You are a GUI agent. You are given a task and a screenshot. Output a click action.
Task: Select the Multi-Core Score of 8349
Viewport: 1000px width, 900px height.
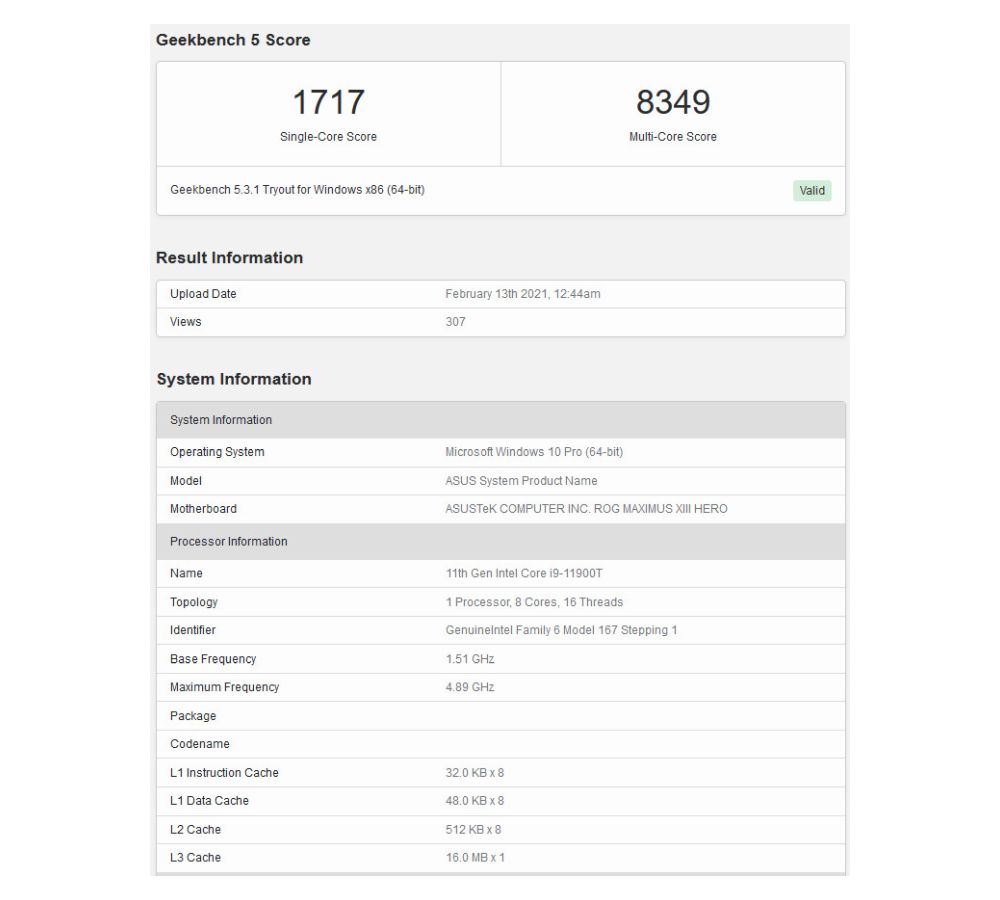(x=673, y=101)
